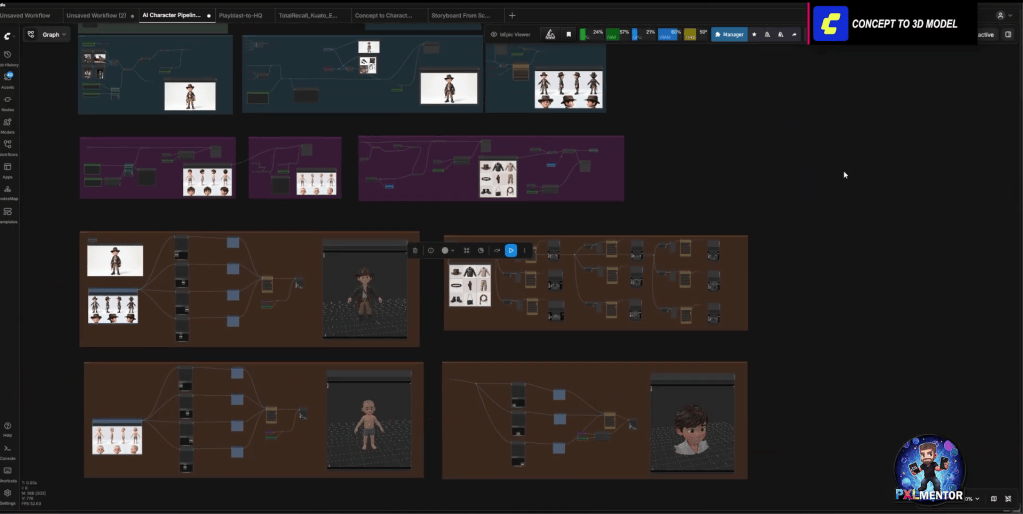Open the Graph mode dropdown
1023x514 pixels.
coord(48,35)
